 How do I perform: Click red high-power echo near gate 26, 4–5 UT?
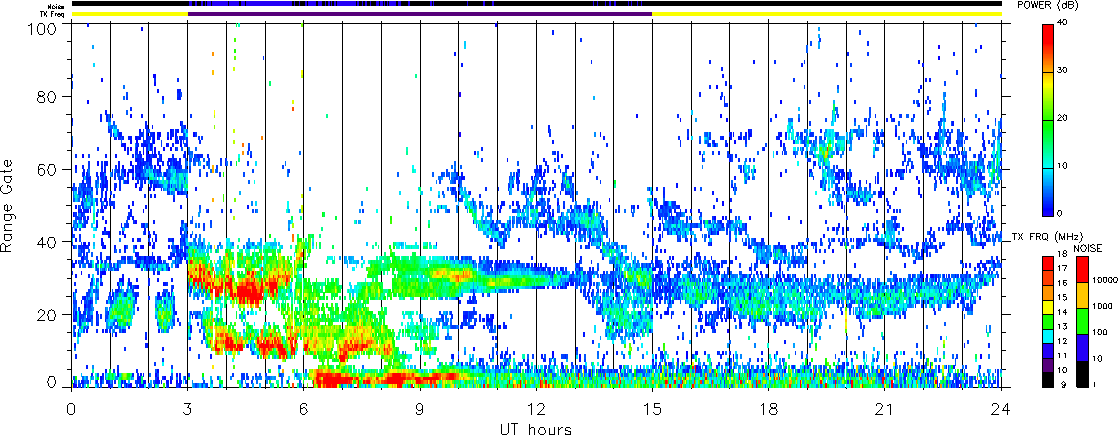point(250,292)
